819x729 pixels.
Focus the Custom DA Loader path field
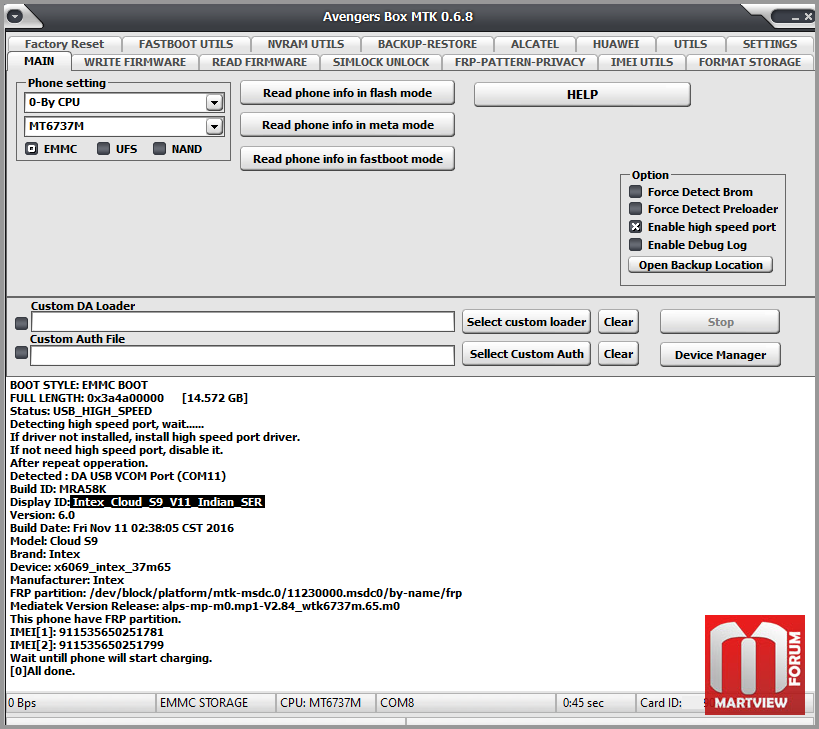click(243, 322)
